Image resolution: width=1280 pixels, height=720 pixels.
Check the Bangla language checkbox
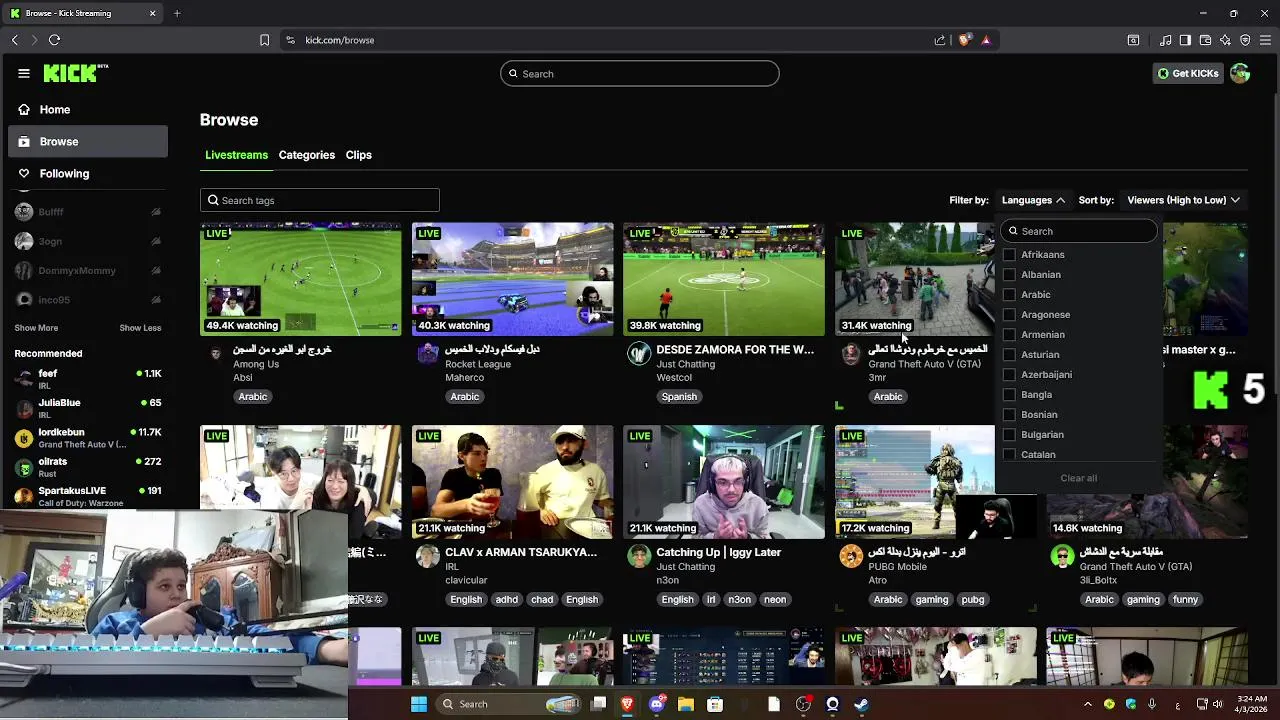click(x=1009, y=395)
